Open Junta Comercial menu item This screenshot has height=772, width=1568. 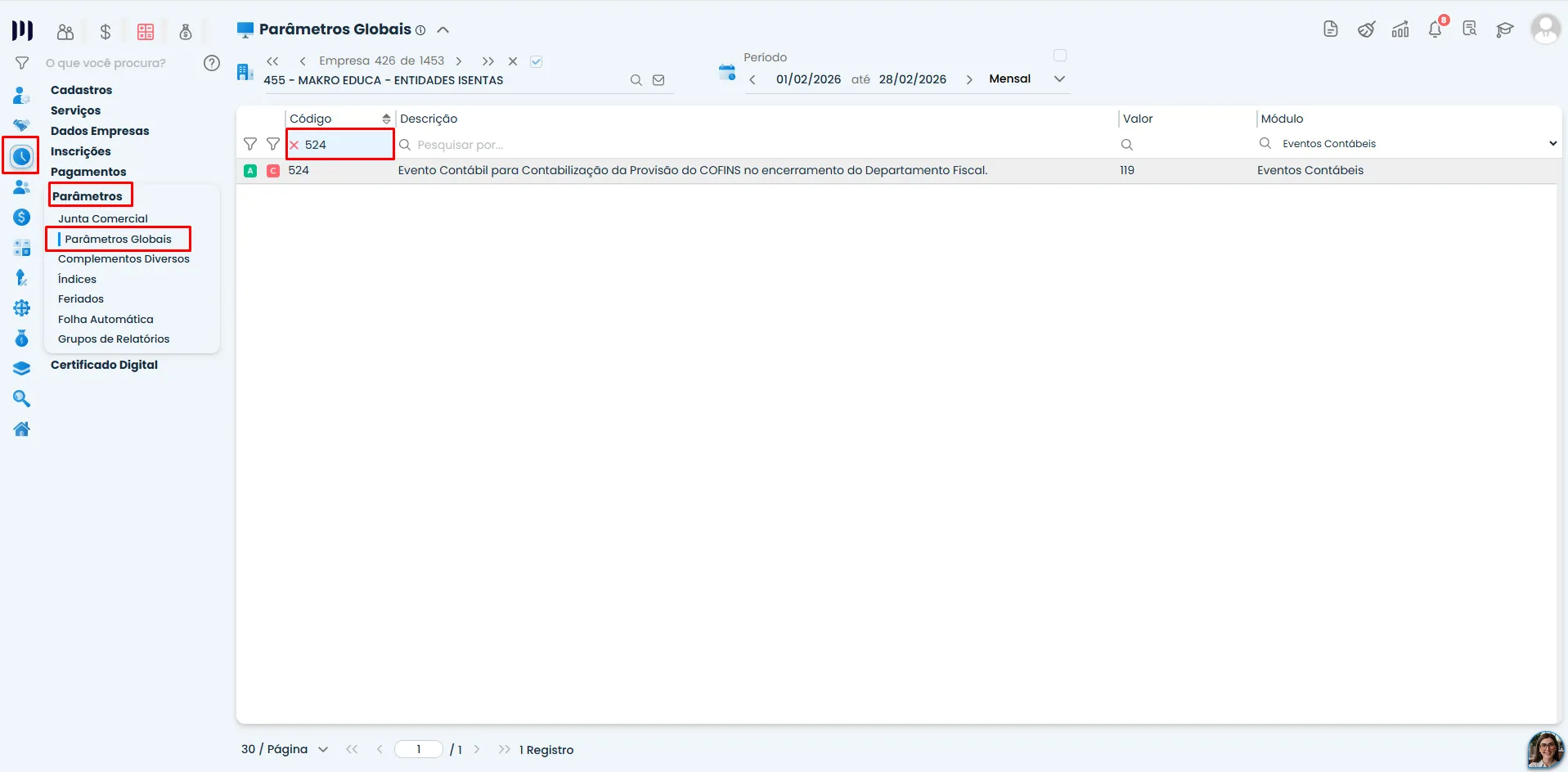[103, 218]
